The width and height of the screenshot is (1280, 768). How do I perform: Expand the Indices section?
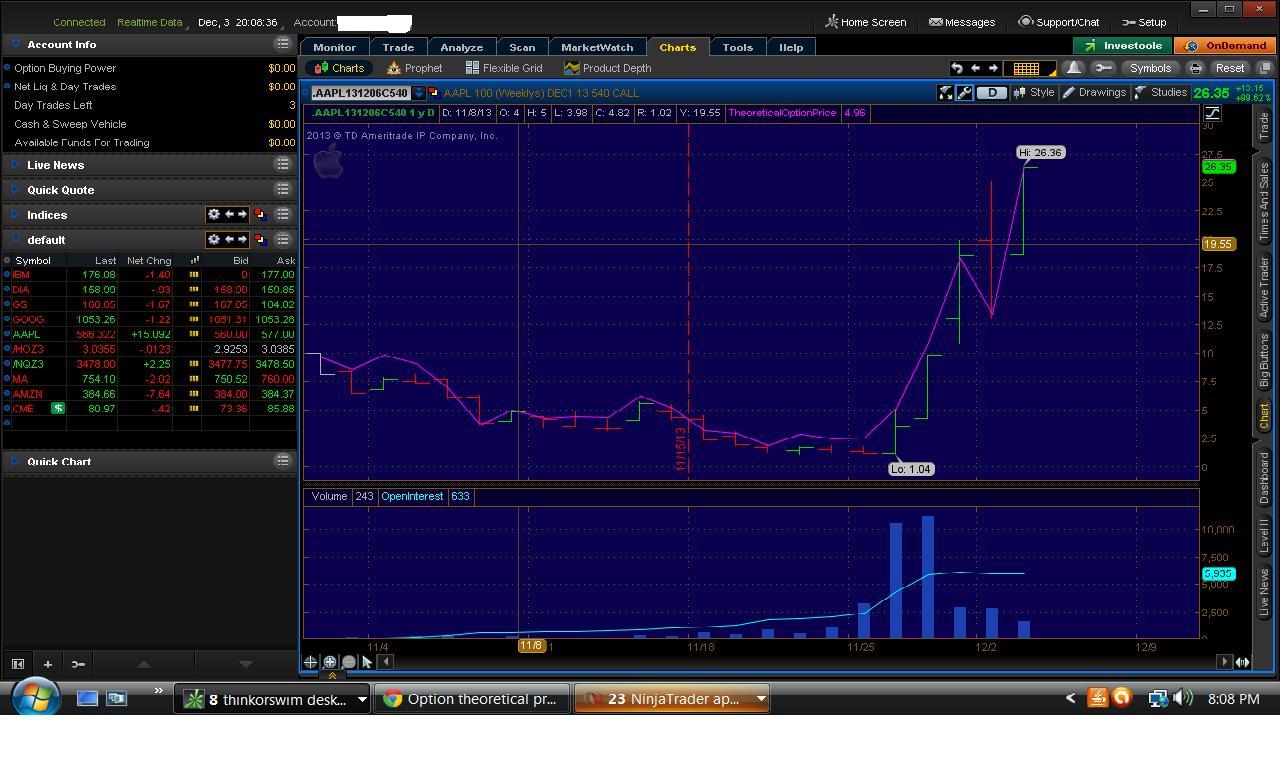[16, 214]
